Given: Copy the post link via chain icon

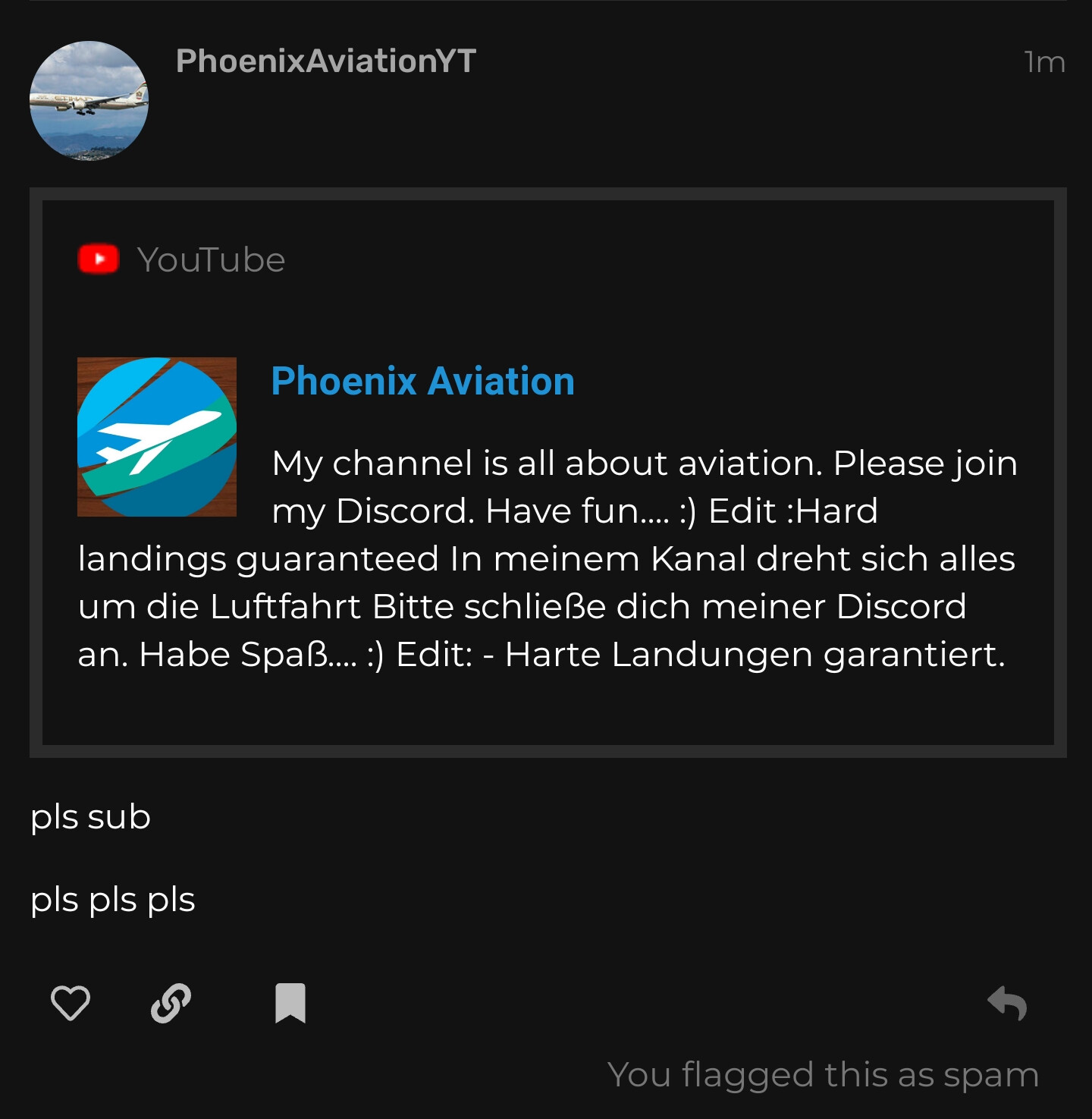Looking at the screenshot, I should 171,1003.
